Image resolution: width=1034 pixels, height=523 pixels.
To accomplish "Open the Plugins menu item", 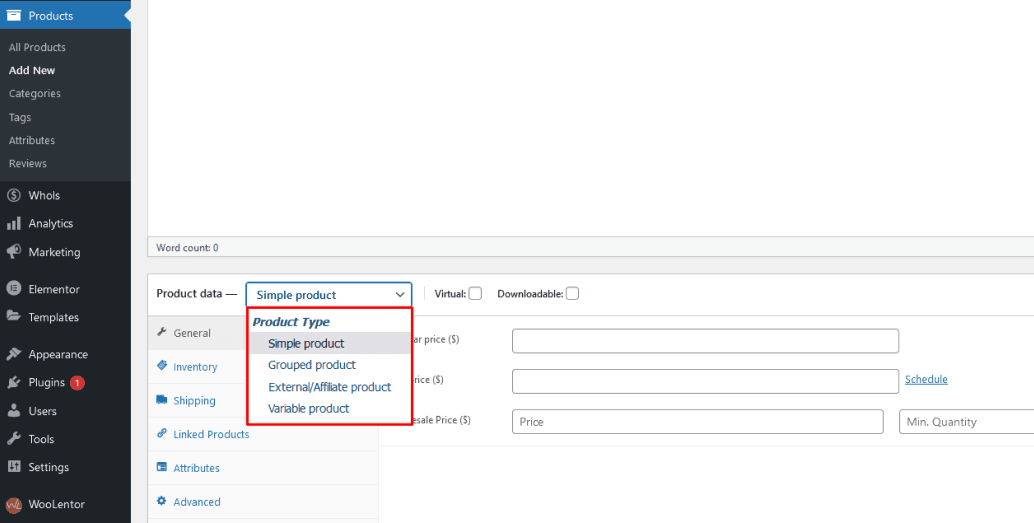I will tap(65, 383).
